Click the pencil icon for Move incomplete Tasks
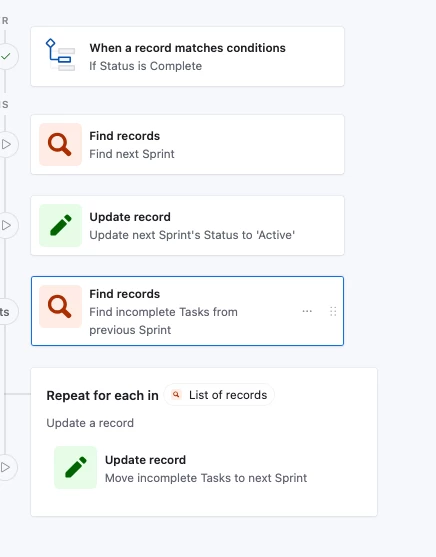Screen dimensions: 436x557 coord(75,467)
